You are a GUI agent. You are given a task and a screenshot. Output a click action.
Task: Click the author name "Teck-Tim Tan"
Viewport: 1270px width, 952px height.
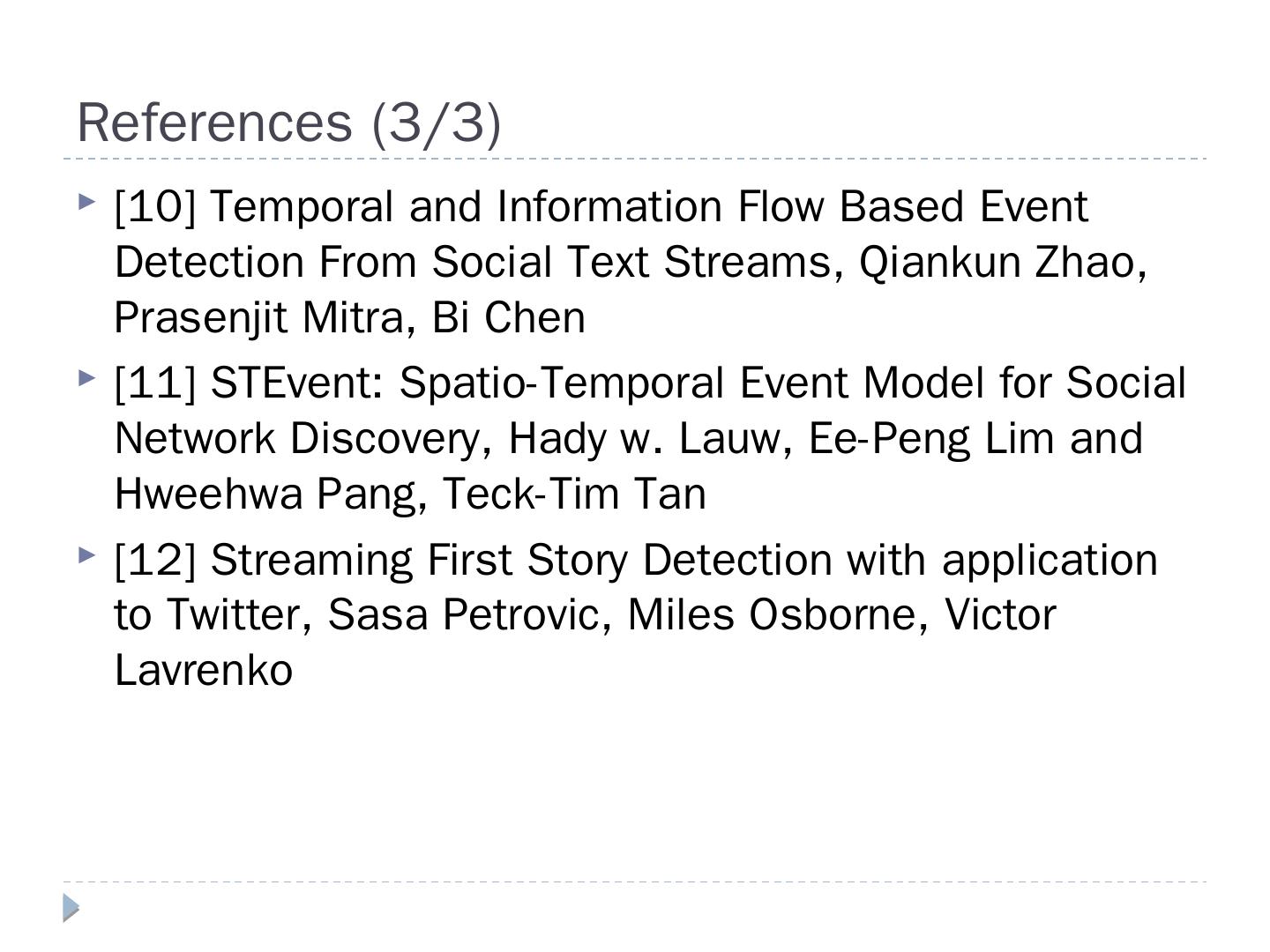point(573,495)
